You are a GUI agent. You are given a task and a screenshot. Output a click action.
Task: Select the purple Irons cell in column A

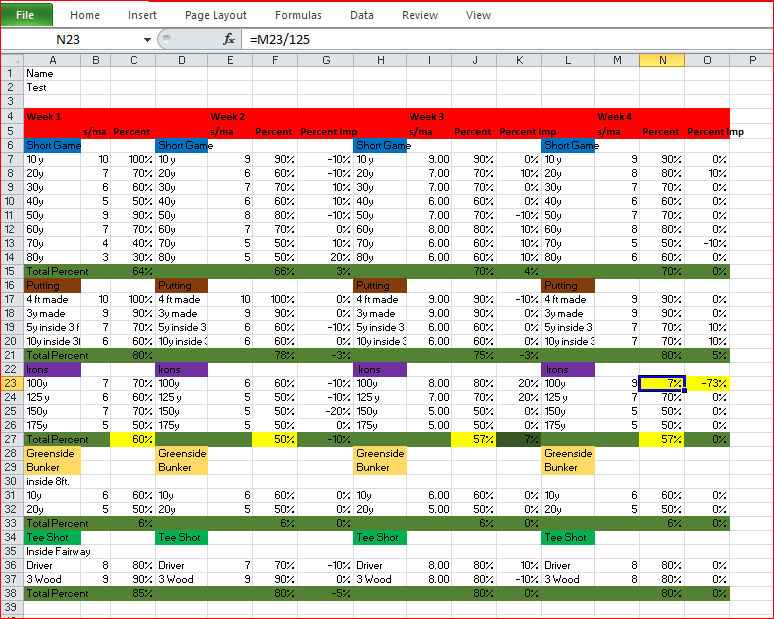pos(52,369)
